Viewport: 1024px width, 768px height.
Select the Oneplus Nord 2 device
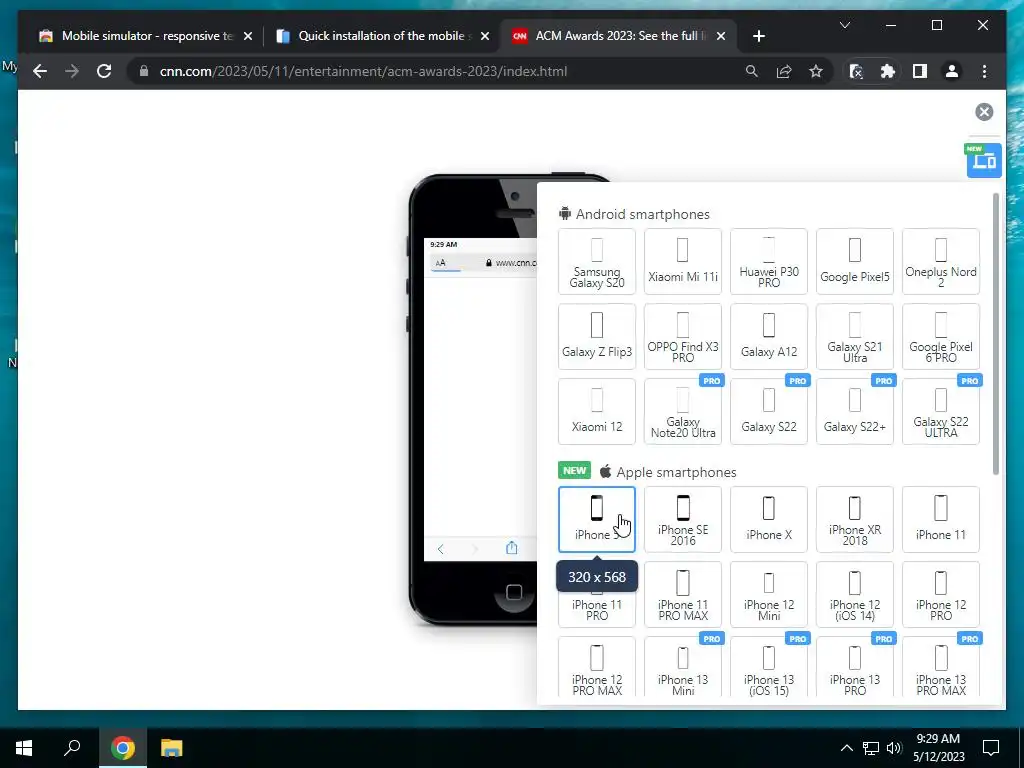941,262
